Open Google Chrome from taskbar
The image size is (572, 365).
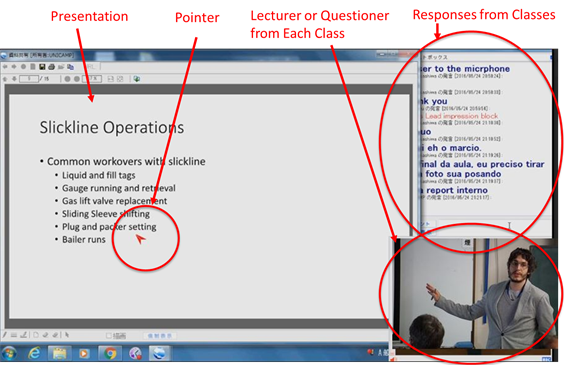click(x=110, y=353)
